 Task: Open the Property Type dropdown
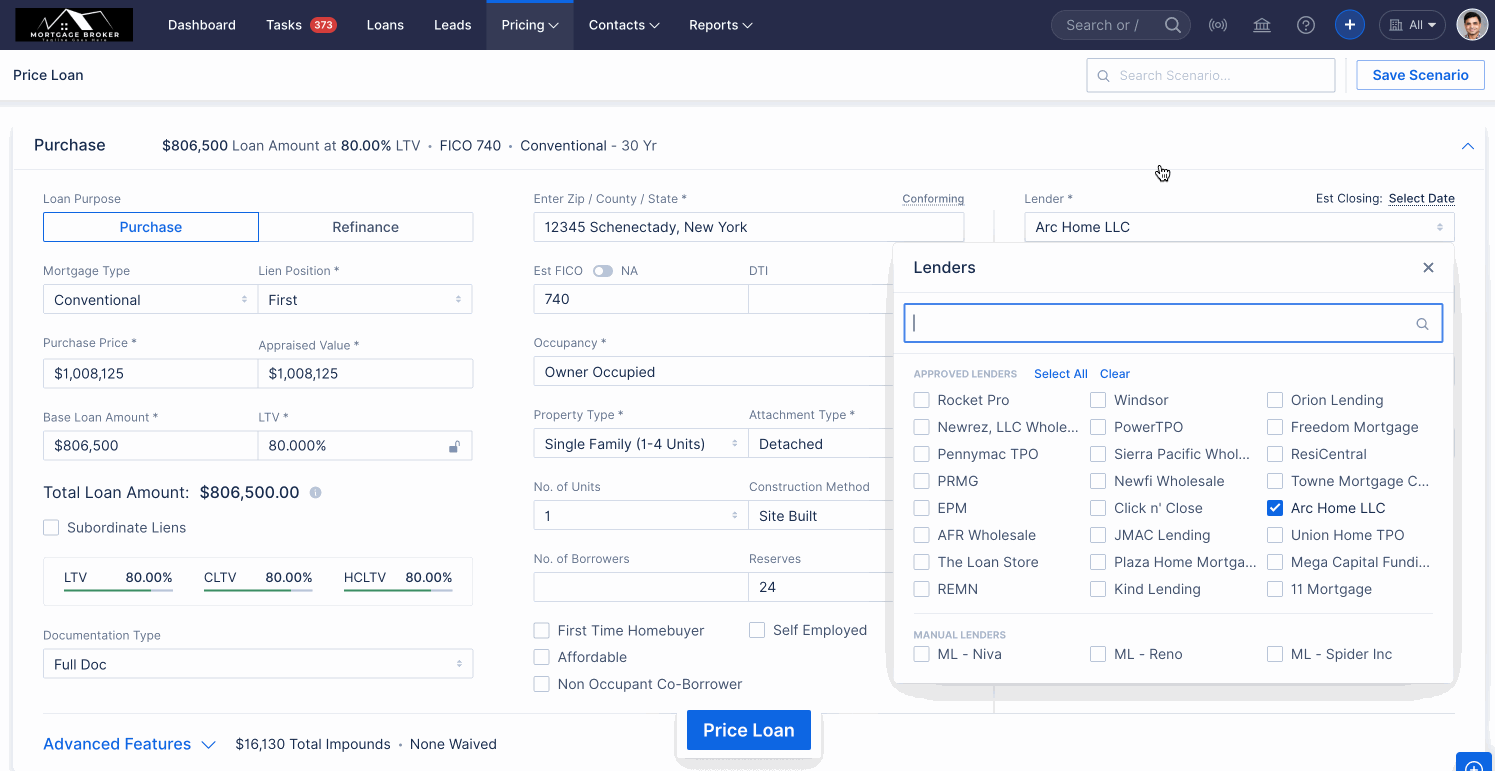click(641, 443)
